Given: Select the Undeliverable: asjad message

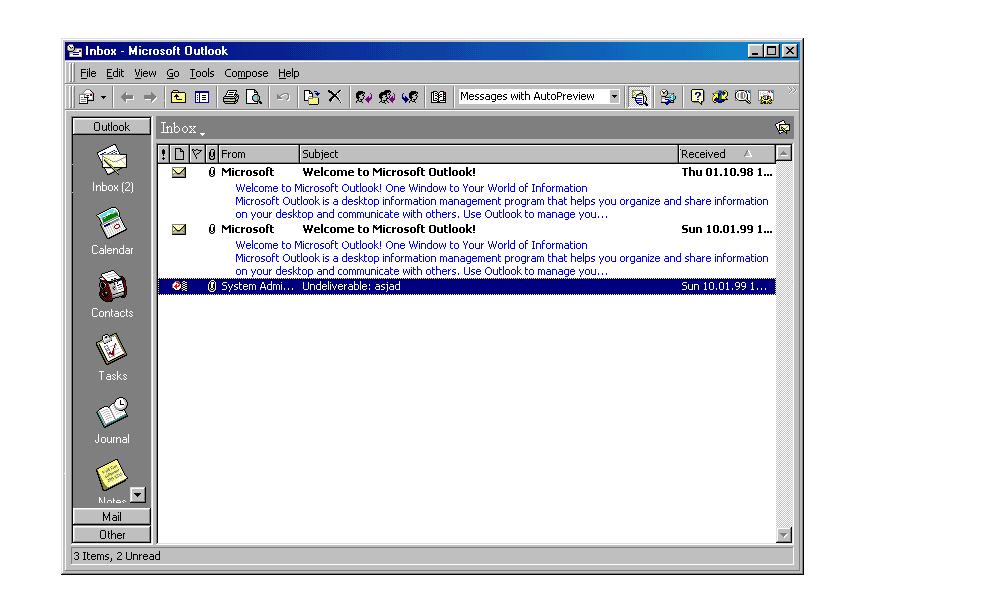Looking at the screenshot, I should (467, 286).
